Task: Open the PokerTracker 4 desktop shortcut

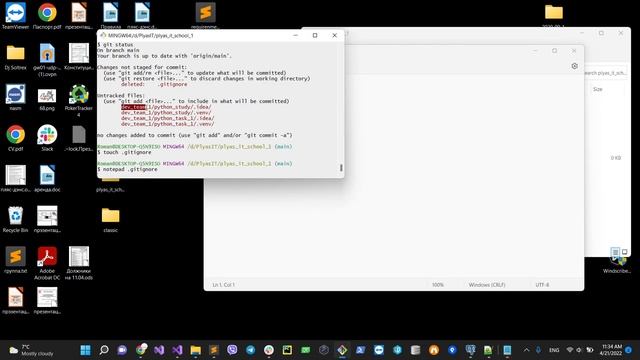Action: (x=79, y=100)
